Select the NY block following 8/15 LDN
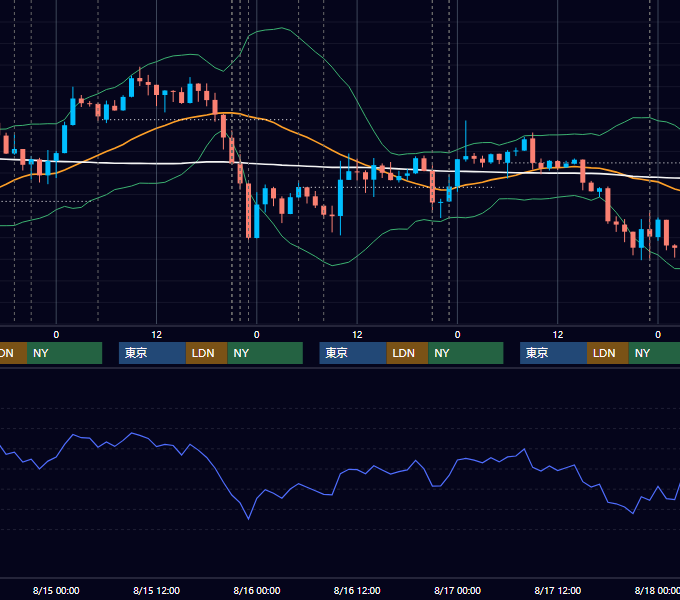This screenshot has width=680, height=600. 265,353
